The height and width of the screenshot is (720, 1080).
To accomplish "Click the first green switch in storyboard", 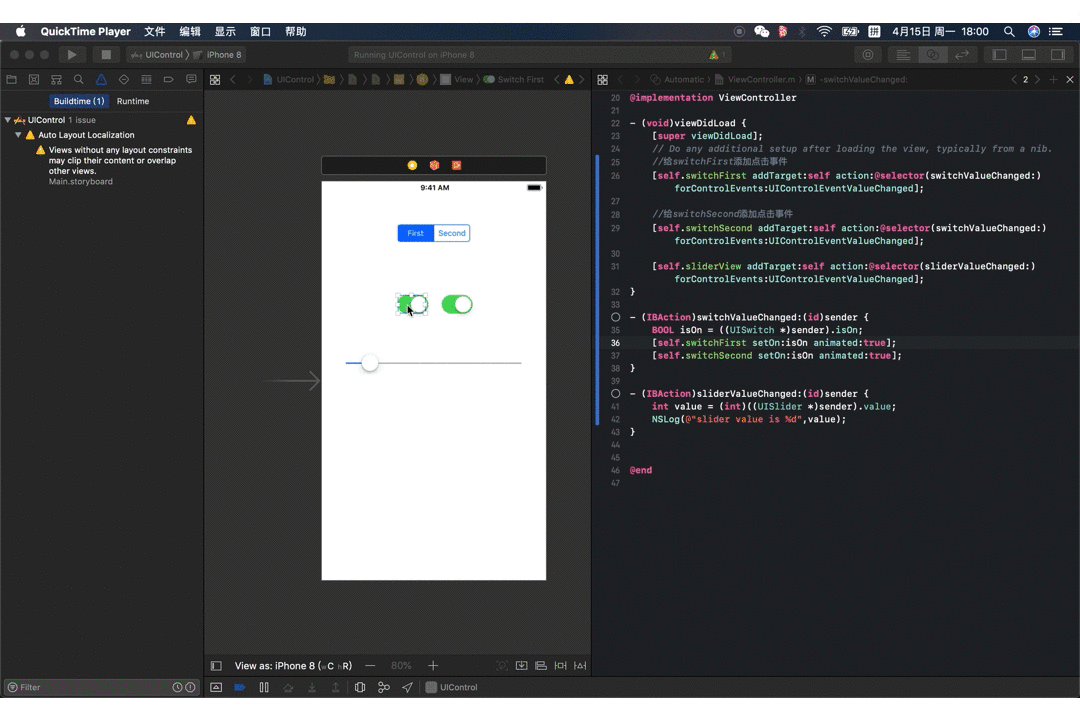I will coord(412,305).
